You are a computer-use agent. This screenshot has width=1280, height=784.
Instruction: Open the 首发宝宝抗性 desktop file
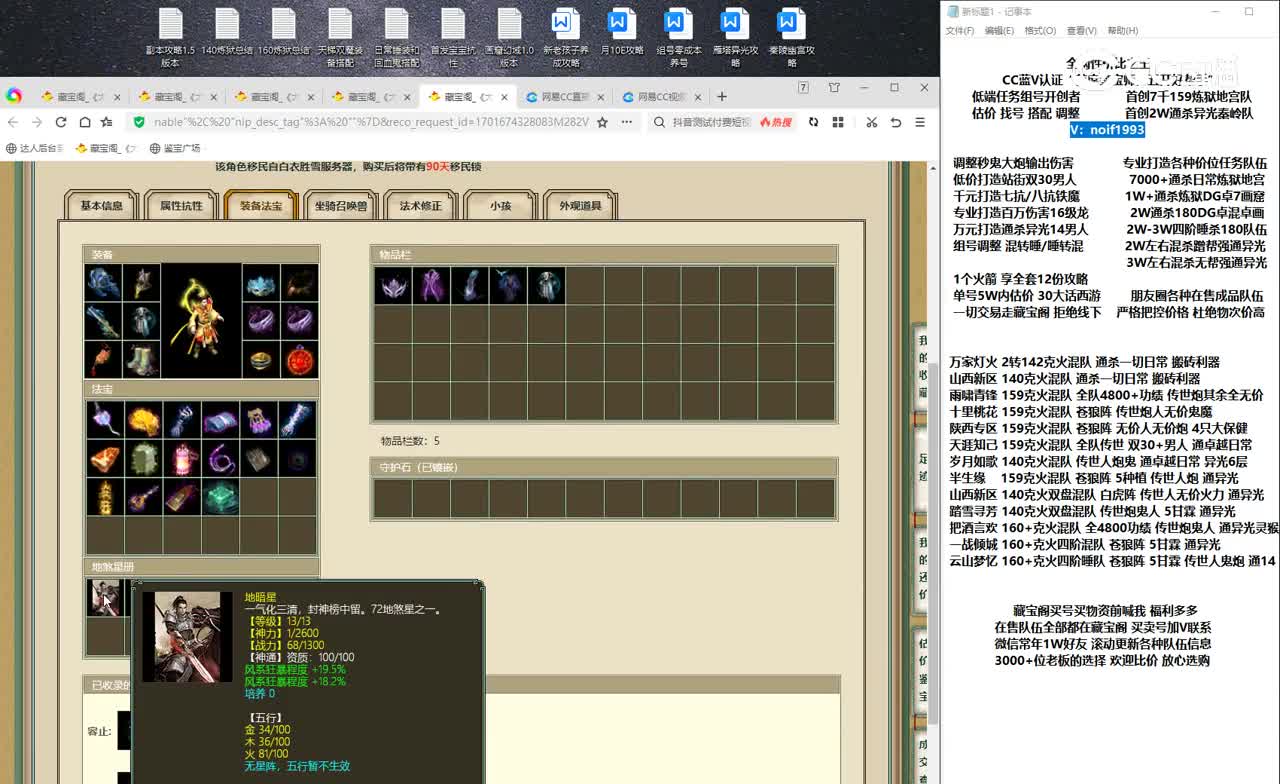(x=453, y=37)
